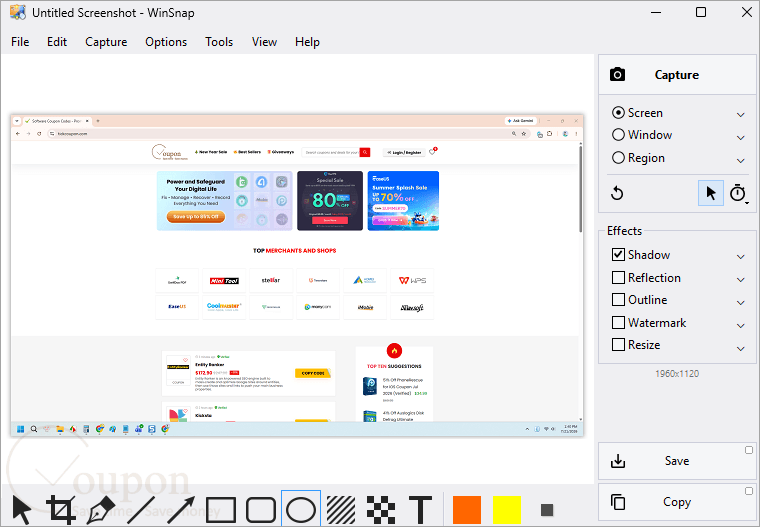Expand the Resize settings chevron
The width and height of the screenshot is (760, 527).
(x=741, y=348)
